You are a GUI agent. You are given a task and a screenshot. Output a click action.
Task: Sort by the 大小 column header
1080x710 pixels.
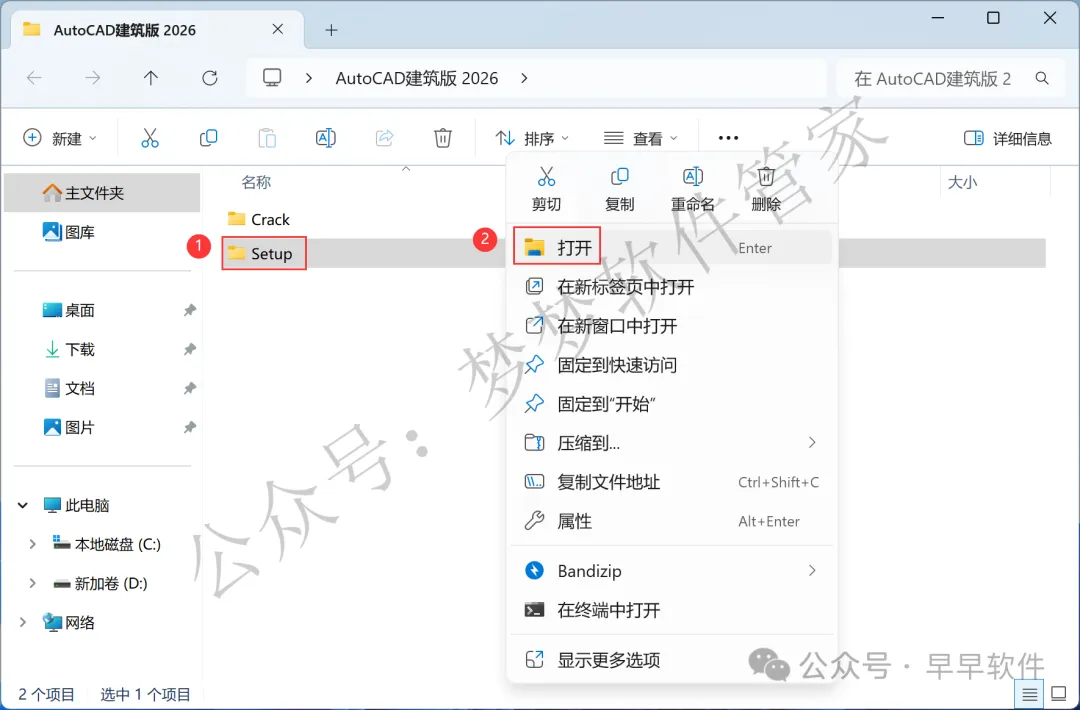[962, 182]
